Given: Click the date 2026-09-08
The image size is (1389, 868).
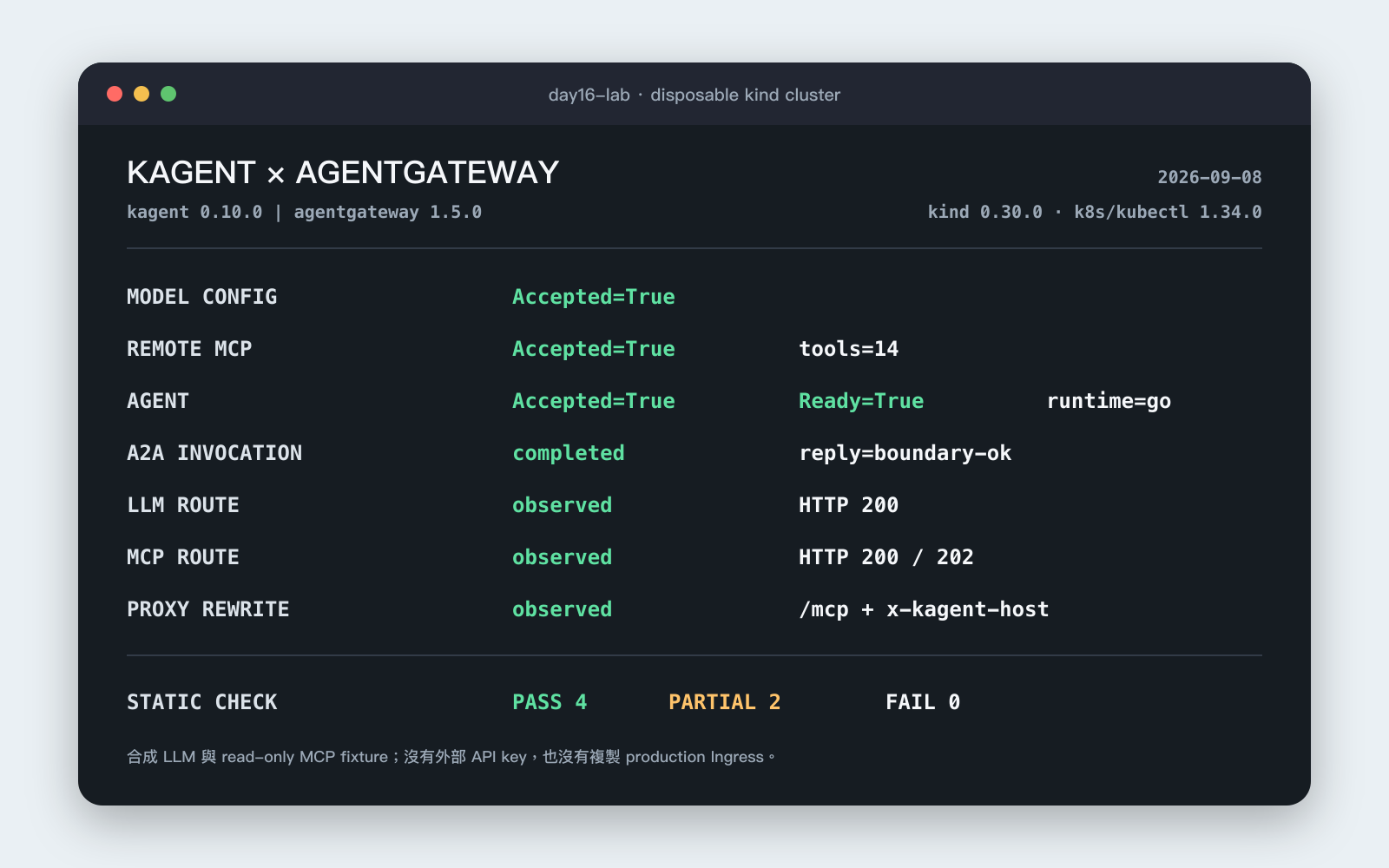Looking at the screenshot, I should (x=1209, y=177).
